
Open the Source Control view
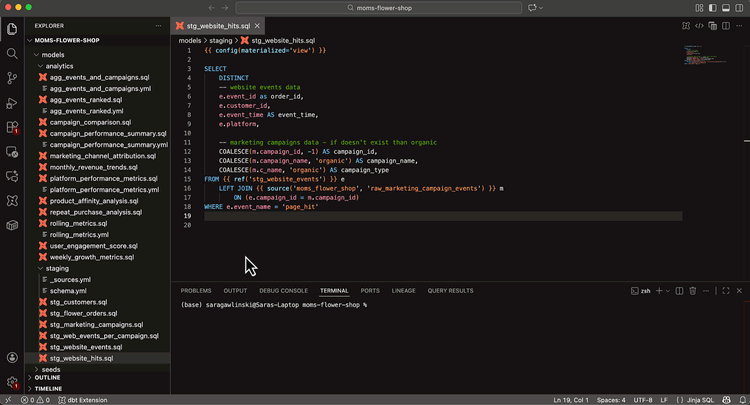(12, 78)
